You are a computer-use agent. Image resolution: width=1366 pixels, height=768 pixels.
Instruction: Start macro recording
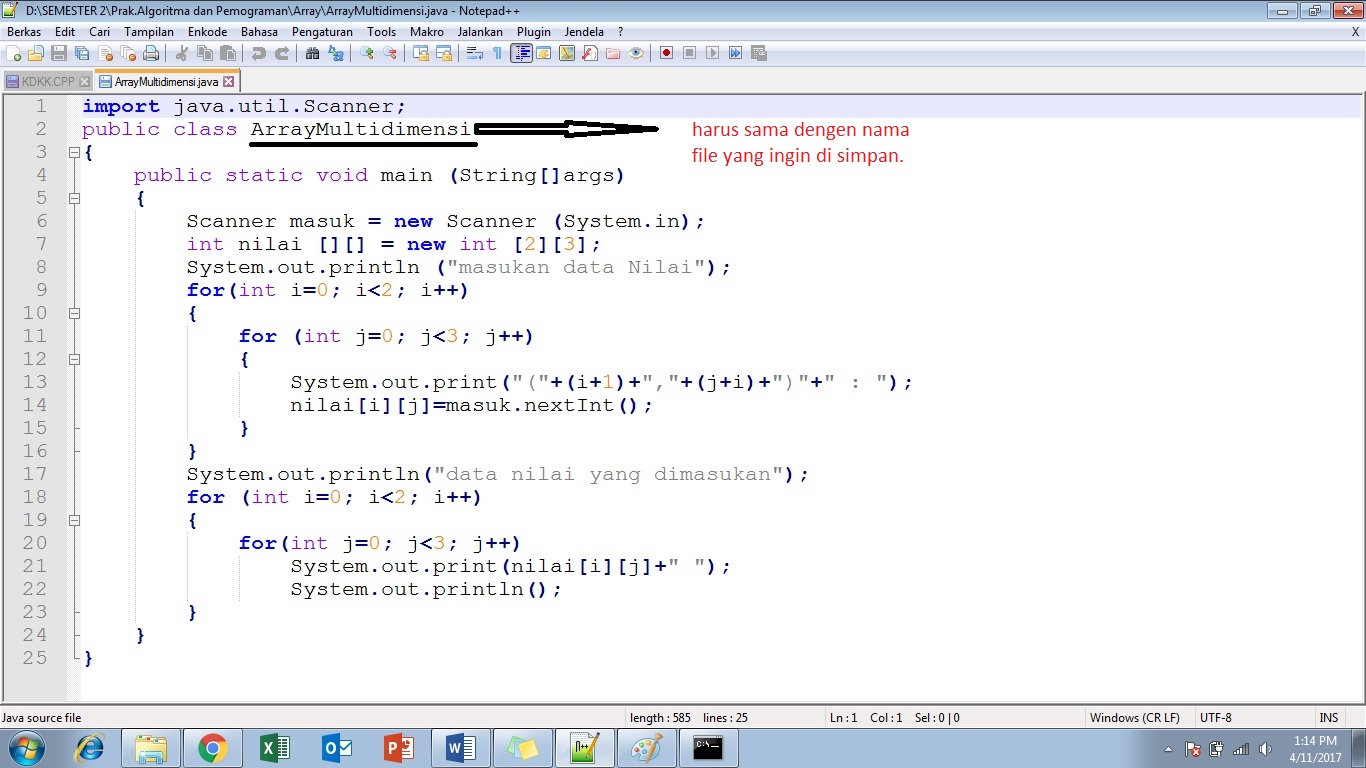tap(665, 52)
